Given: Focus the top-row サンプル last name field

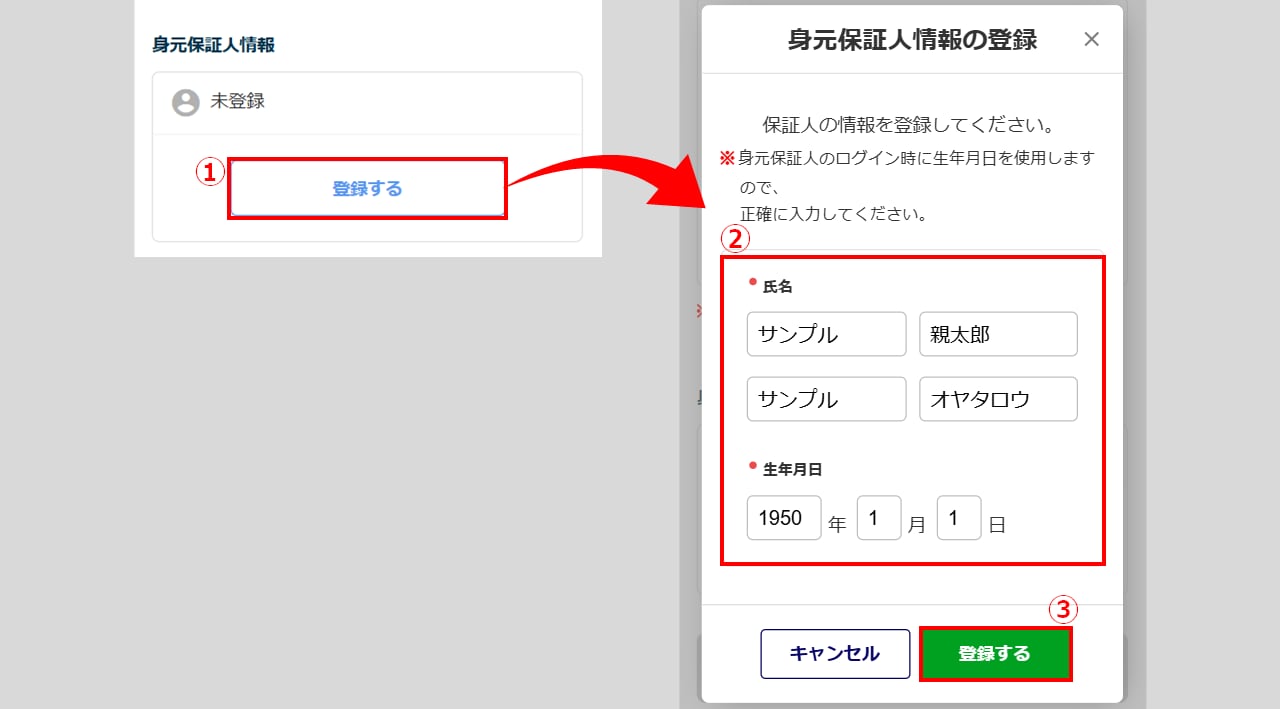Looking at the screenshot, I should coord(826,334).
